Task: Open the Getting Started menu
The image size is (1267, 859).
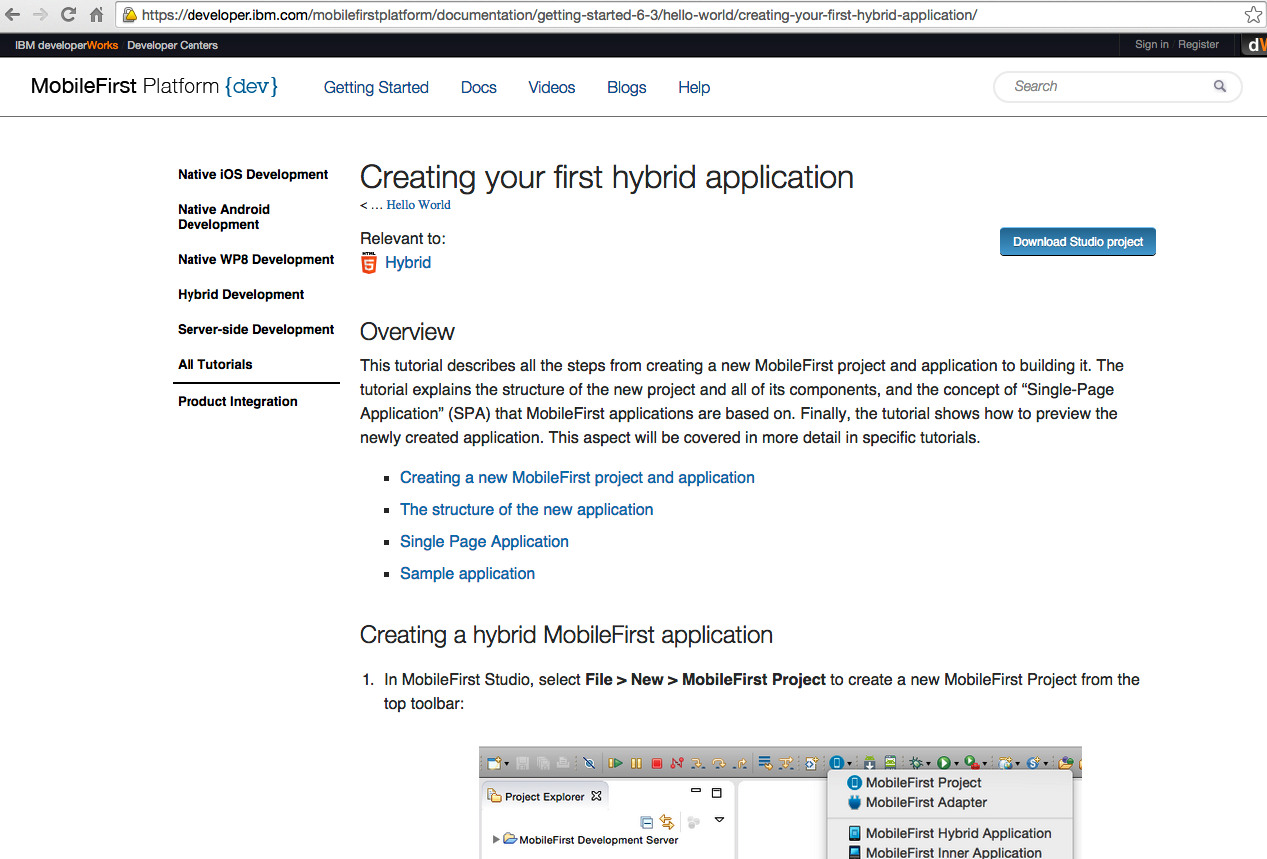Action: pos(376,87)
